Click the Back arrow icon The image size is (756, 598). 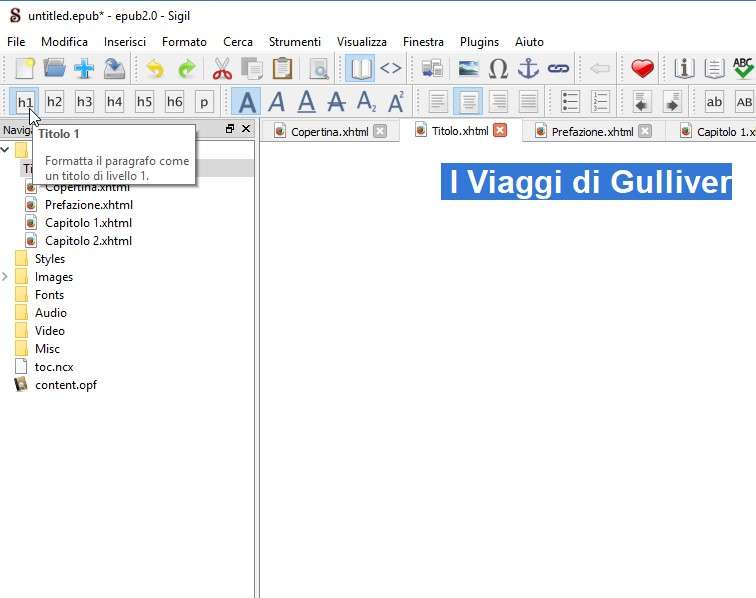tap(600, 68)
